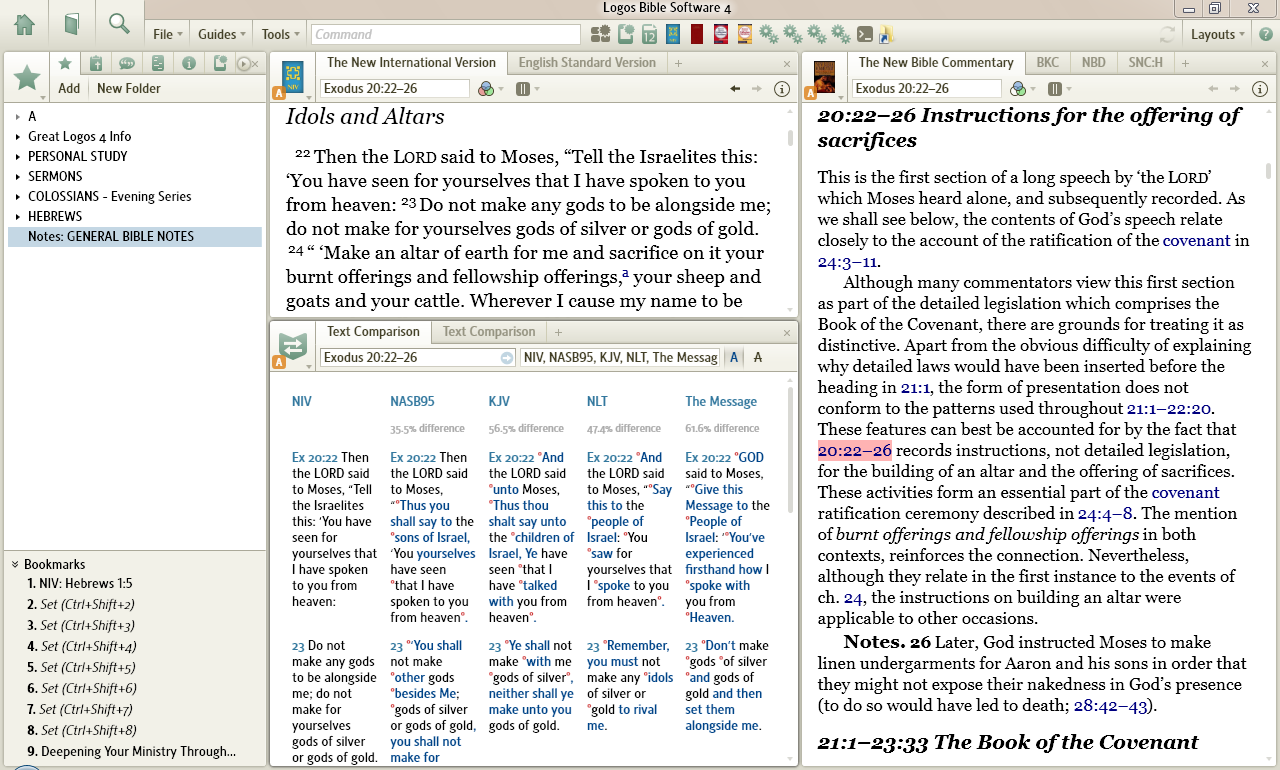Open commentary panel resource info icon
Screen dimensions: 1280x770
tap(1260, 89)
